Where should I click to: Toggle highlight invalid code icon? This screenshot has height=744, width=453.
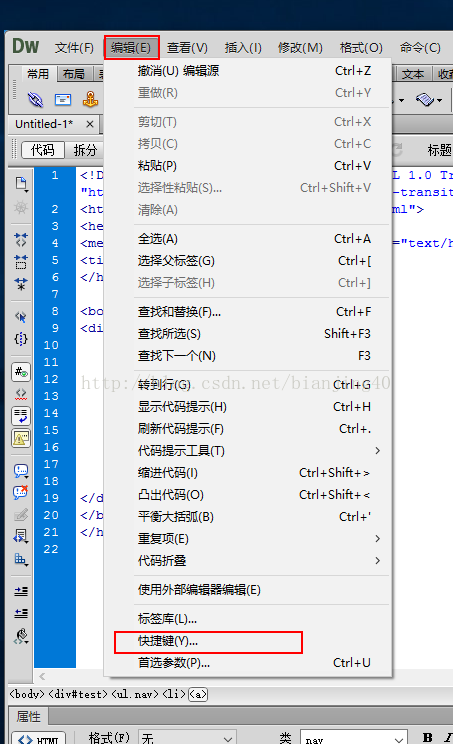(x=21, y=394)
